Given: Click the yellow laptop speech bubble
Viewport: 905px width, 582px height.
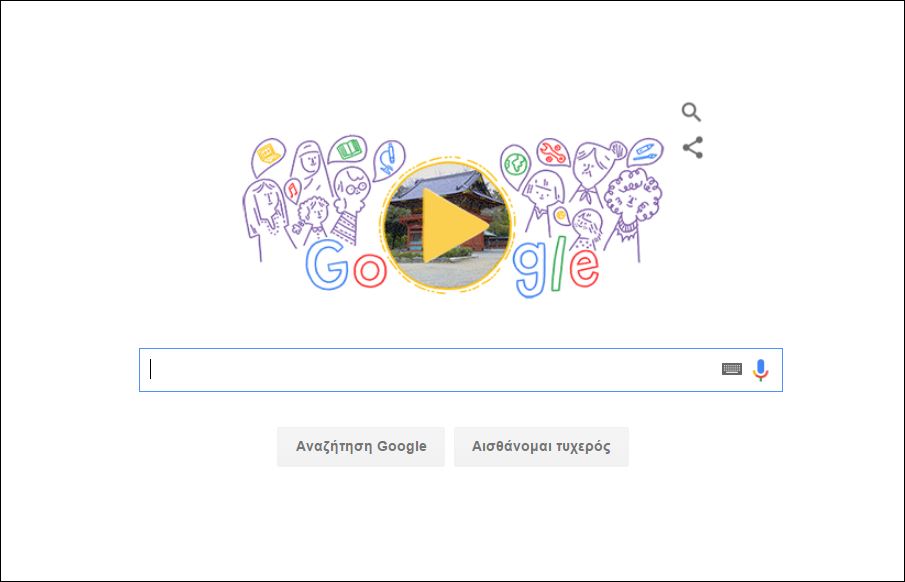Looking at the screenshot, I should pyautogui.click(x=268, y=154).
